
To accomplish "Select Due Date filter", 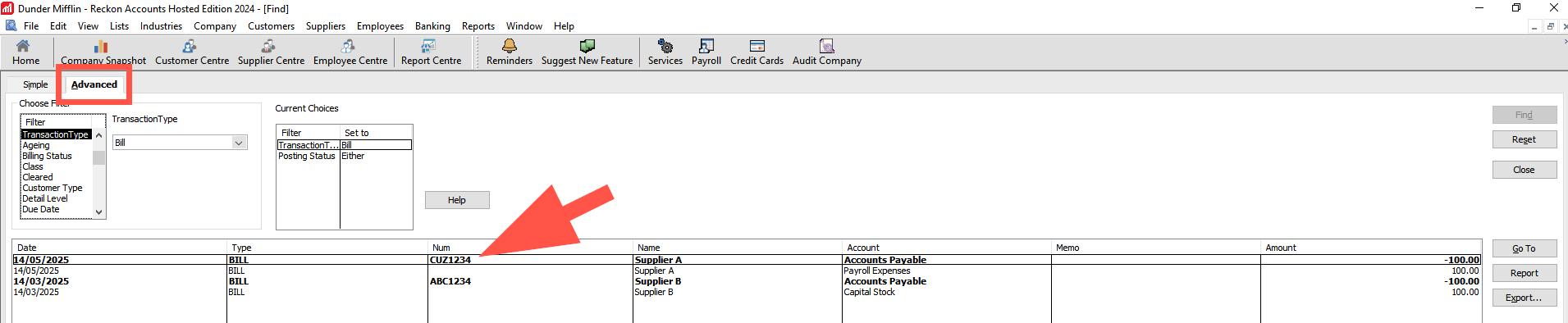I will click(x=41, y=209).
